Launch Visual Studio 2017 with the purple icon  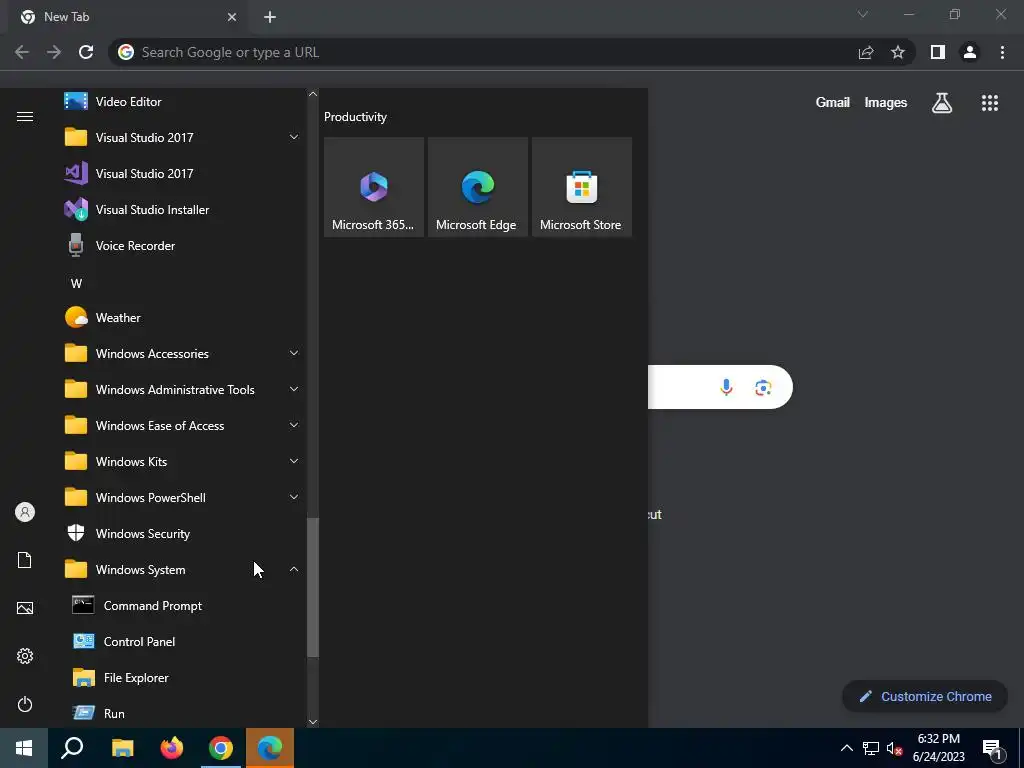(x=180, y=173)
